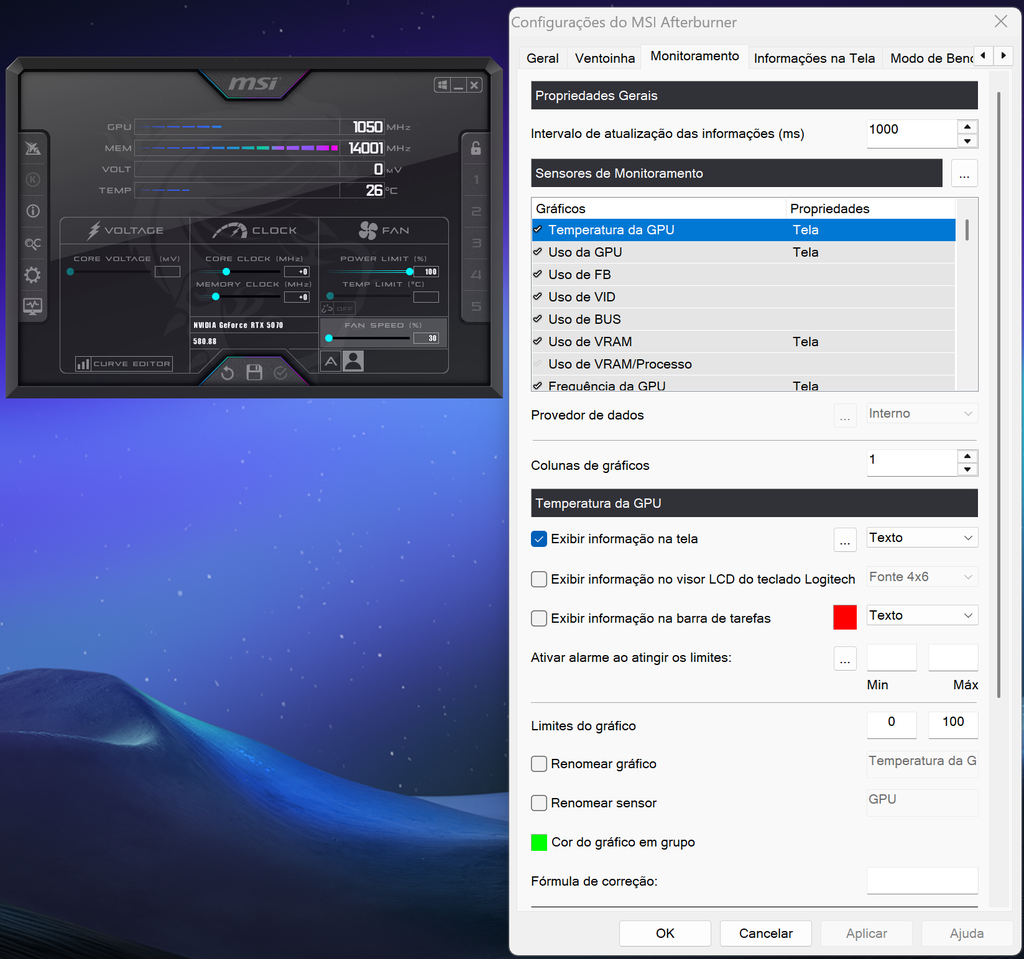
Task: Open the 'Interno' data provider dropdown
Action: (x=922, y=414)
